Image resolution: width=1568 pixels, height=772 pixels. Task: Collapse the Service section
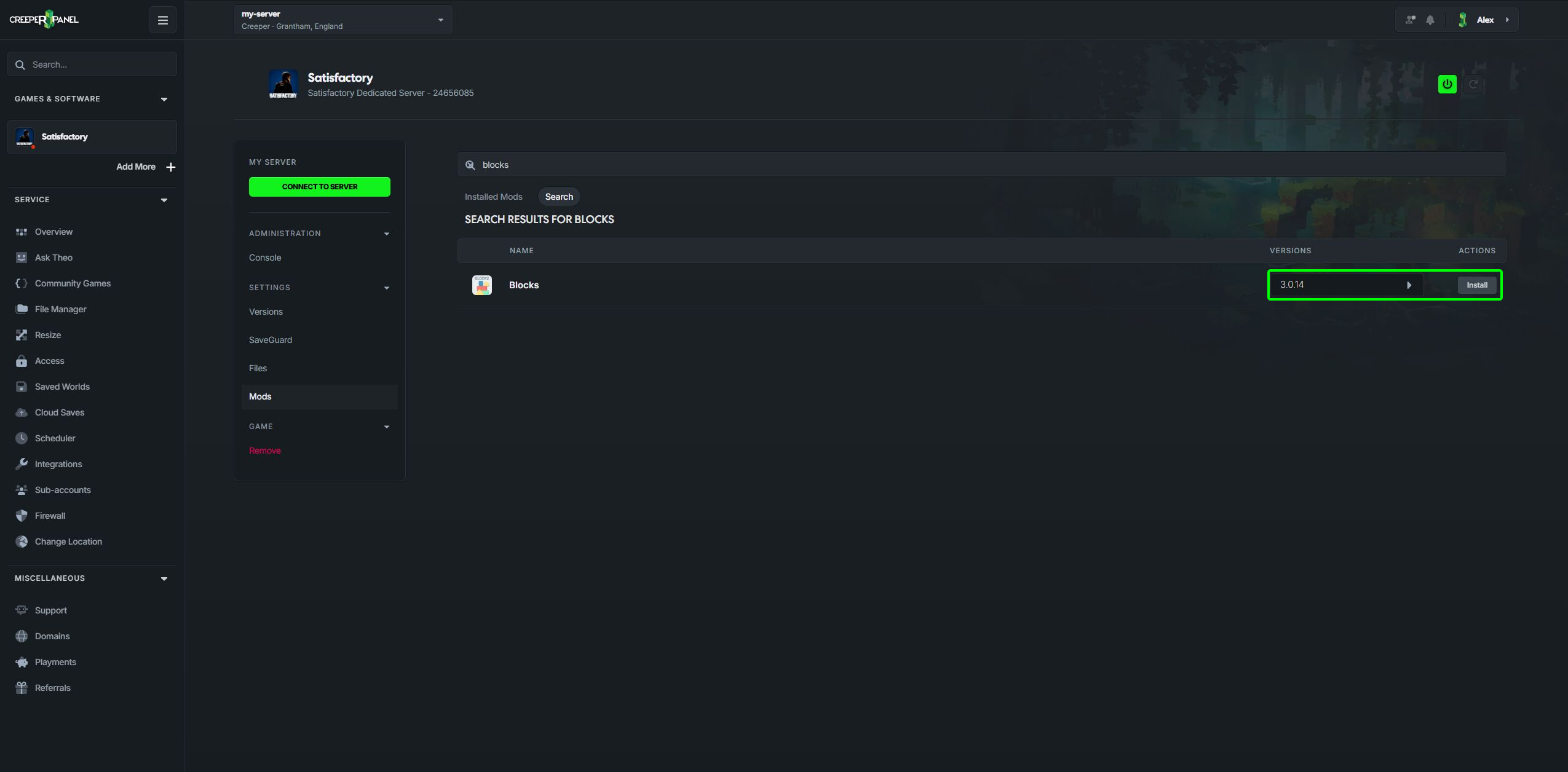(x=164, y=200)
